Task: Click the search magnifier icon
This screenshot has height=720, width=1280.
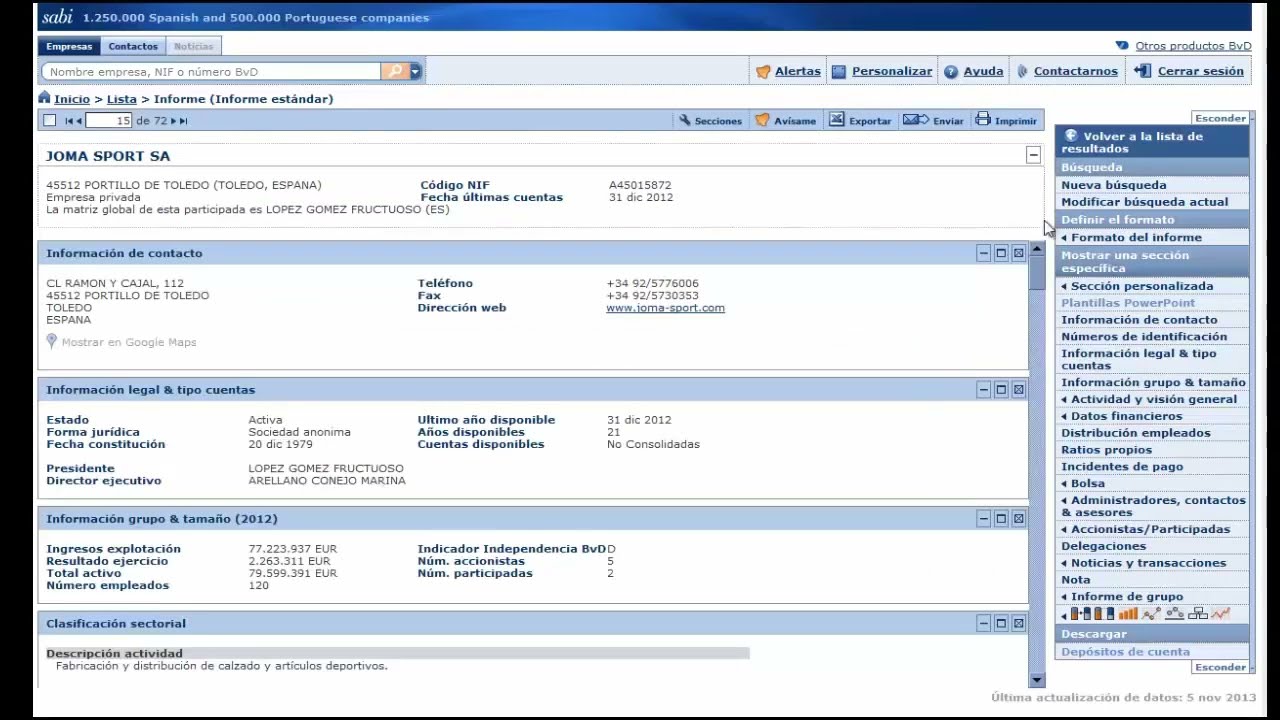Action: 394,71
